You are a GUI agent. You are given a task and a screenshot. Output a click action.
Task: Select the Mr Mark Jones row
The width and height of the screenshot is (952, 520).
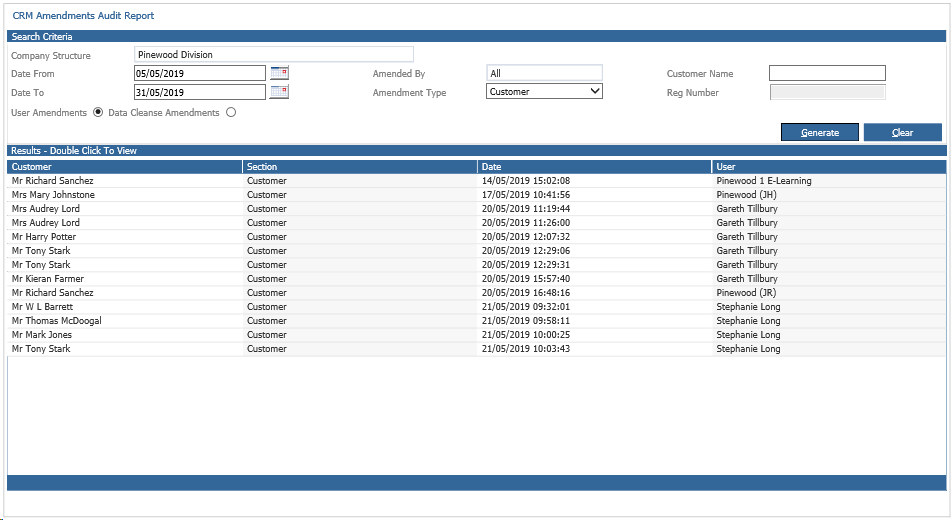477,334
